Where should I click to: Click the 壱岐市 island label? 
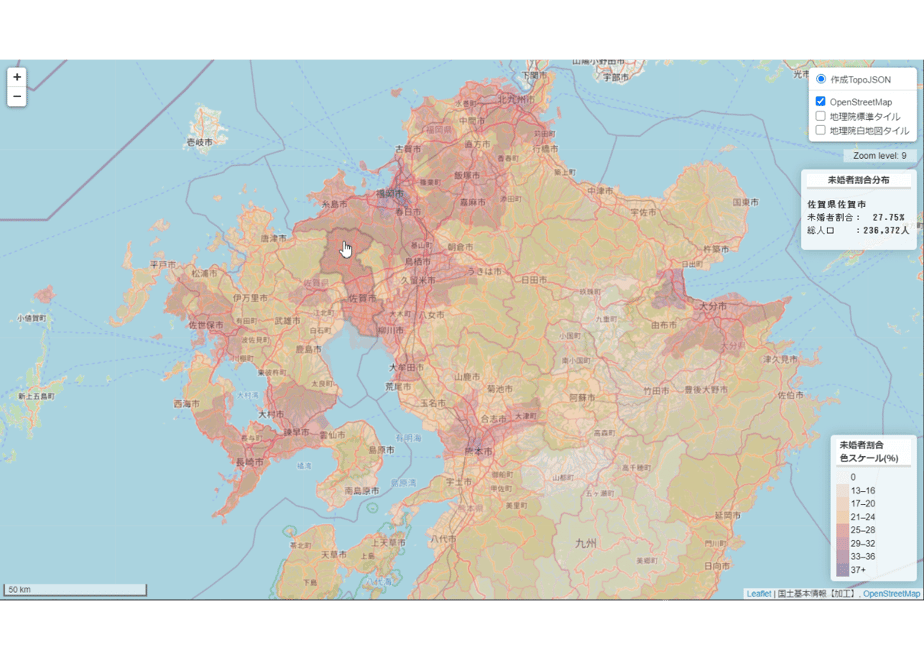(199, 142)
